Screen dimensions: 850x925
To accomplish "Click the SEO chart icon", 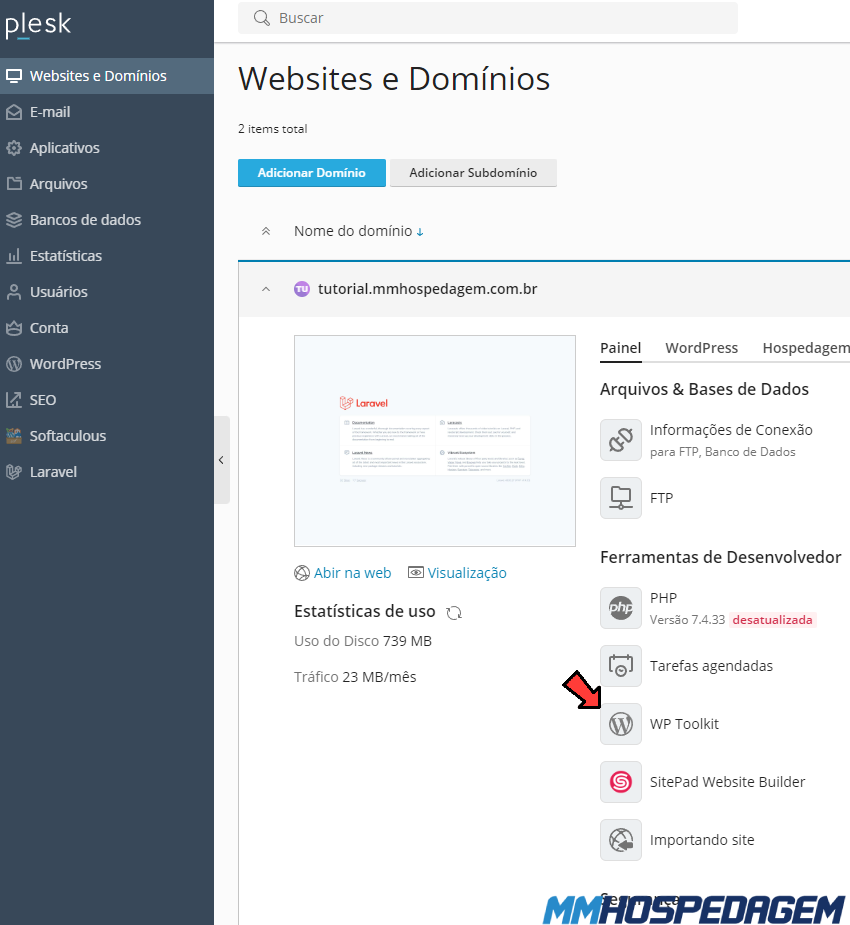I will [14, 400].
